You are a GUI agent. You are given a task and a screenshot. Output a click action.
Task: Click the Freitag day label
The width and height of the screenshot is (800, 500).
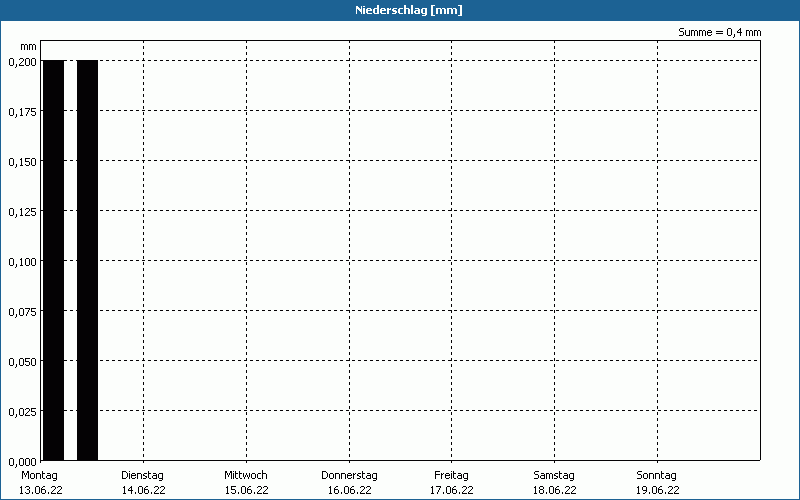pyautogui.click(x=452, y=476)
